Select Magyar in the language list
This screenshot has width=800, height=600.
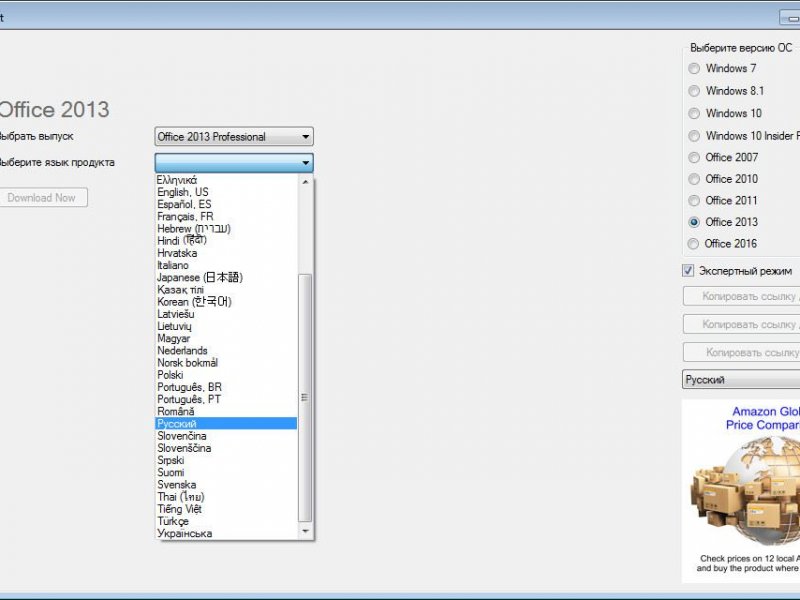(226, 338)
